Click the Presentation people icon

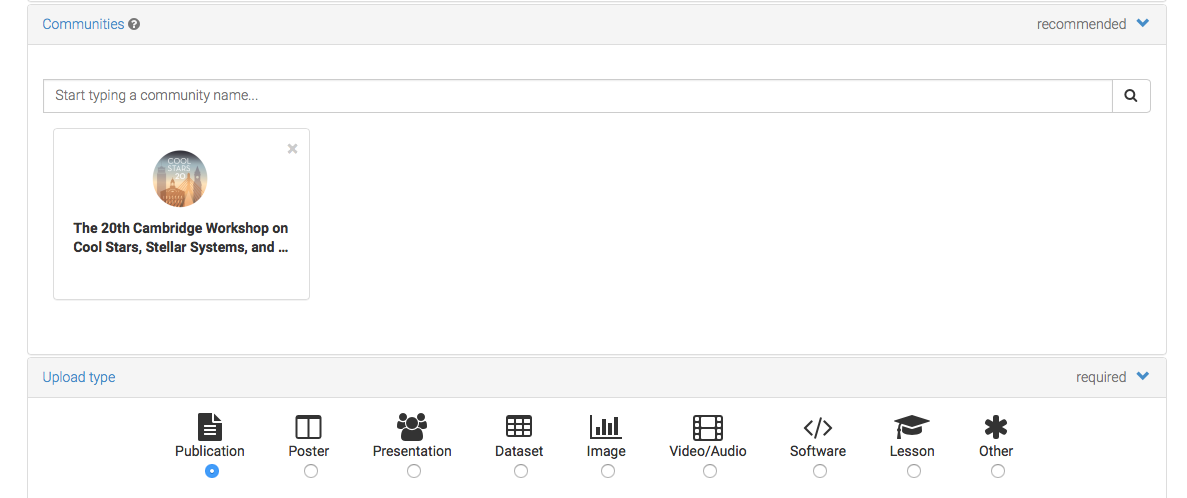pyautogui.click(x=412, y=427)
